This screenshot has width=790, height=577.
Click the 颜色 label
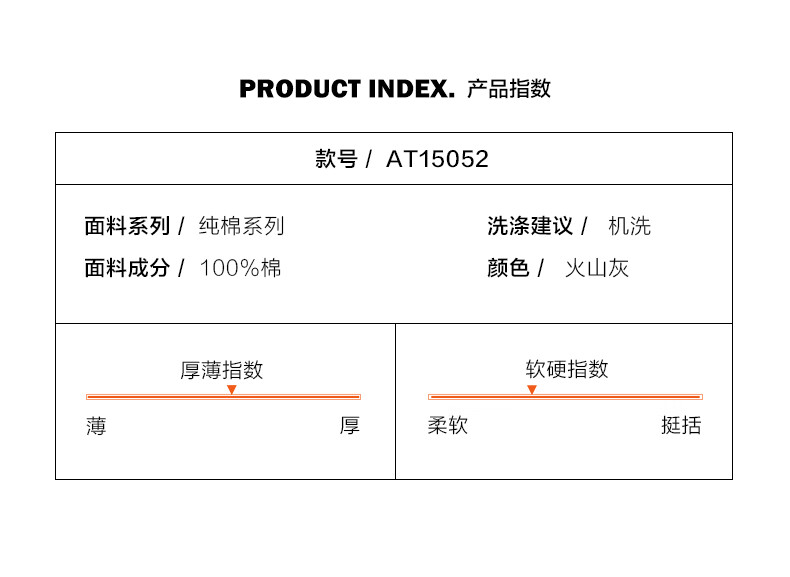click(x=508, y=268)
